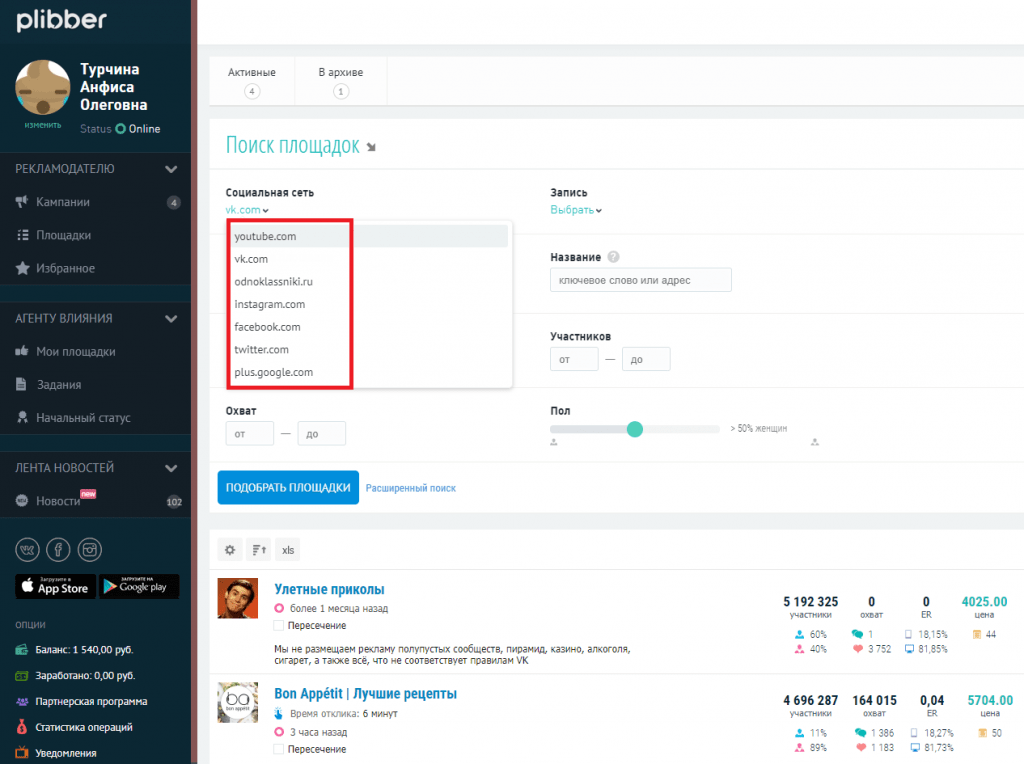Check Пересечение box under Bon Appétit
This screenshot has width=1024, height=764.
point(279,749)
